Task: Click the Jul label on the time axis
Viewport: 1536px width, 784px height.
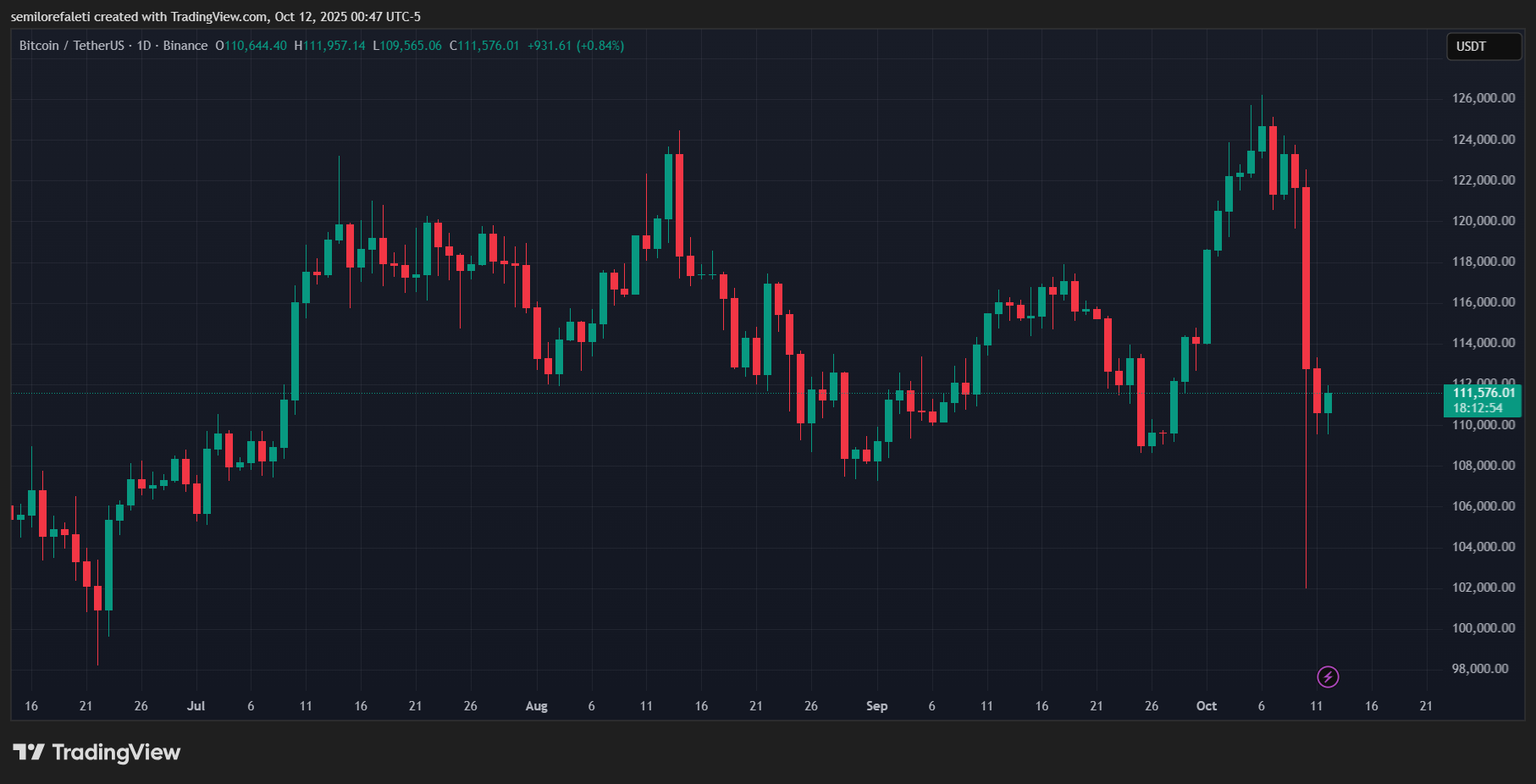Action: tap(196, 706)
